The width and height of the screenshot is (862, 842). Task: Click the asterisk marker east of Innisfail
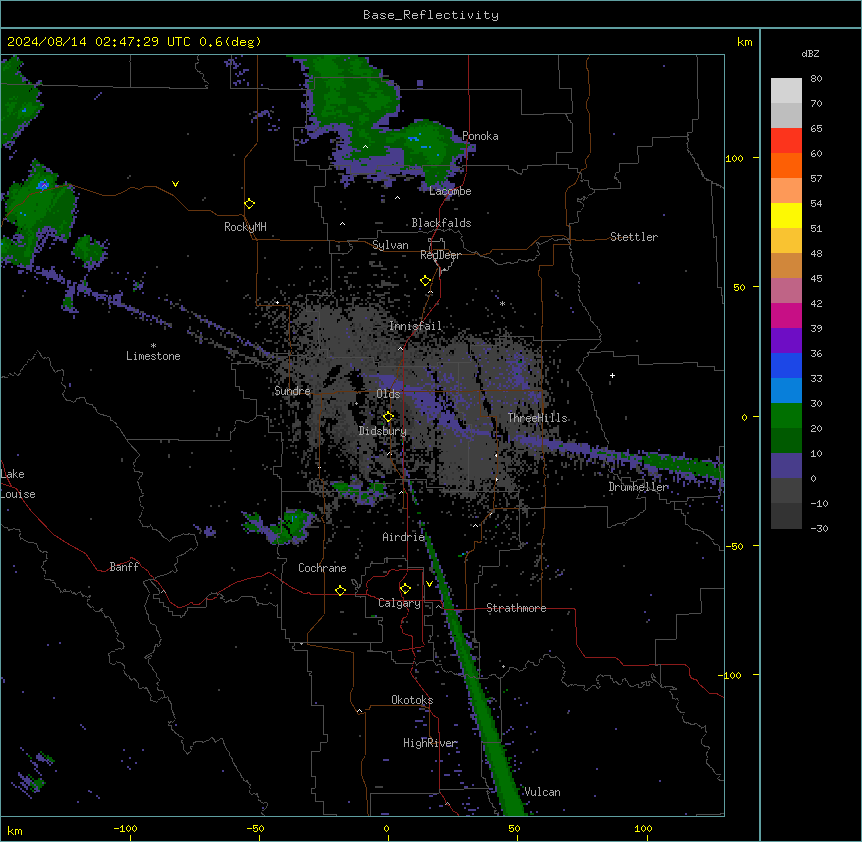502,303
